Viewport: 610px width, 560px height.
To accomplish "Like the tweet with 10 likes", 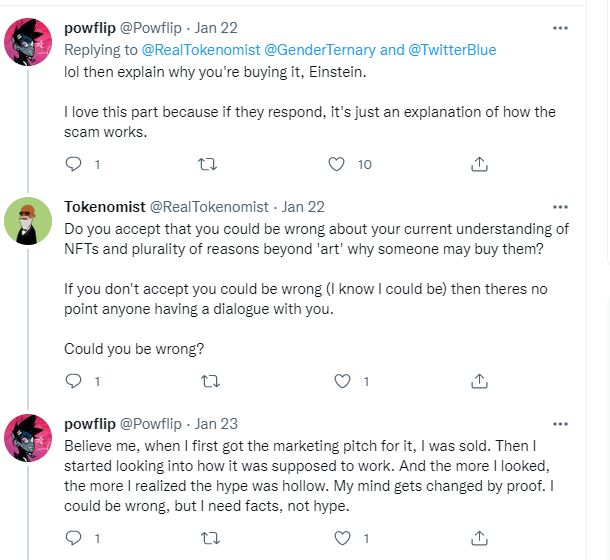I will tap(337, 163).
